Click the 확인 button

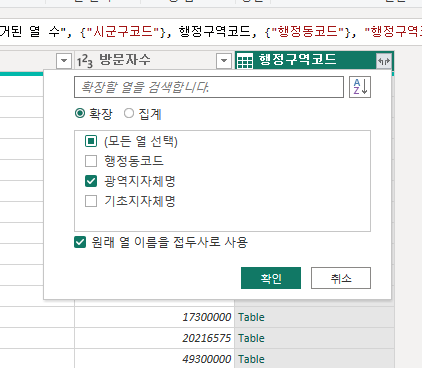(x=271, y=278)
